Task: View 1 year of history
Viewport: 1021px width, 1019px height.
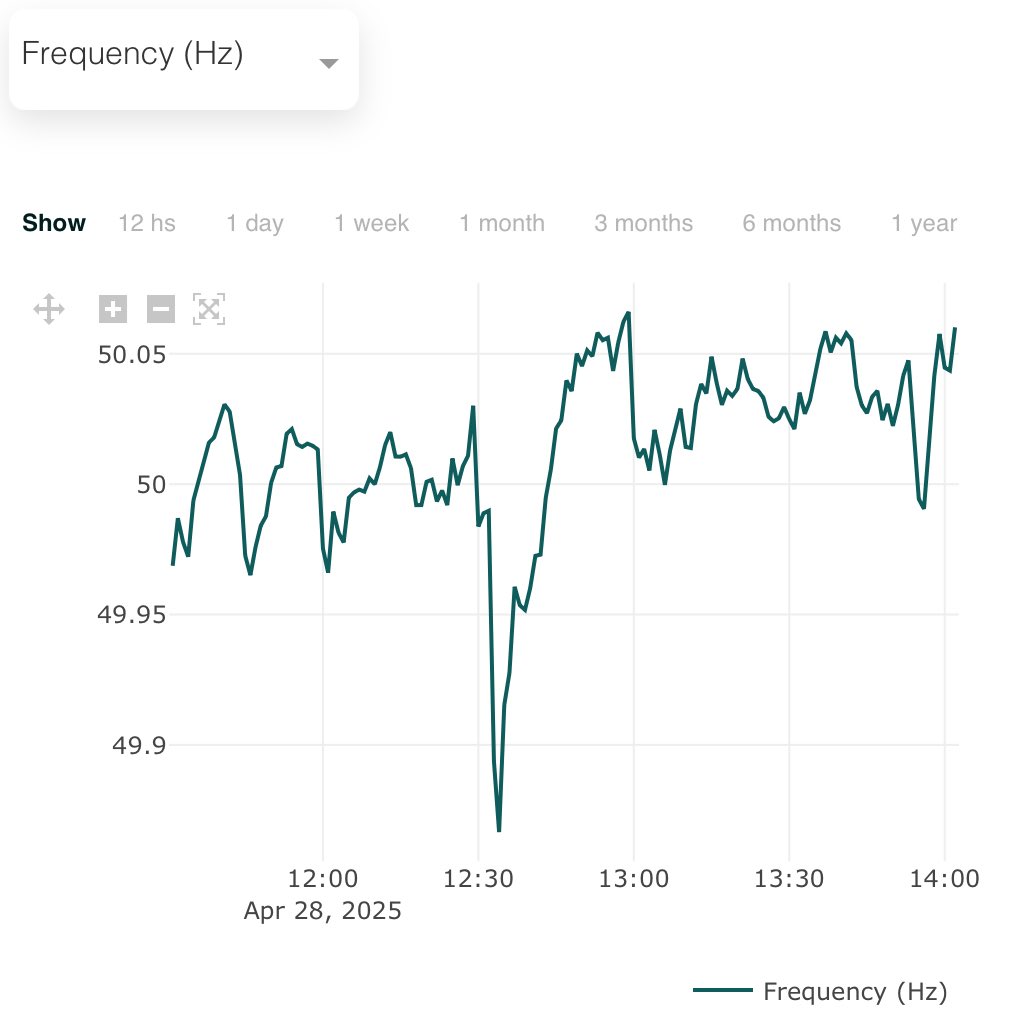Action: pos(923,223)
